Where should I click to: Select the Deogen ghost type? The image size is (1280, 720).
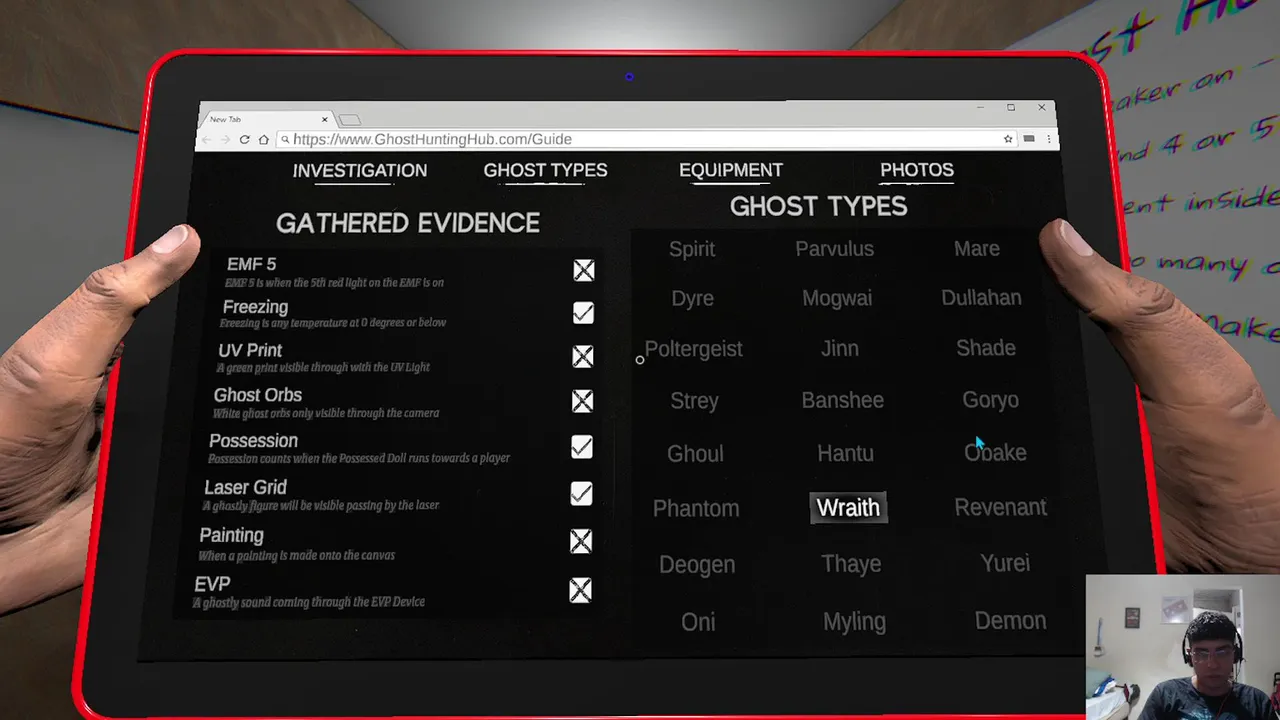[697, 565]
